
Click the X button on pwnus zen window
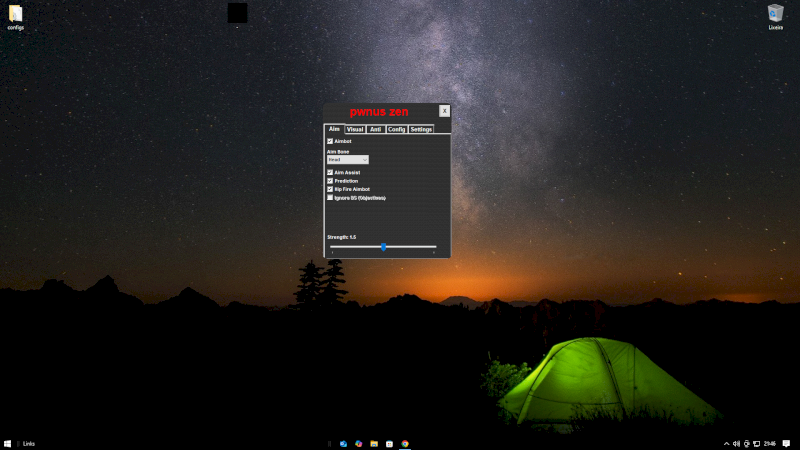[x=444, y=111]
